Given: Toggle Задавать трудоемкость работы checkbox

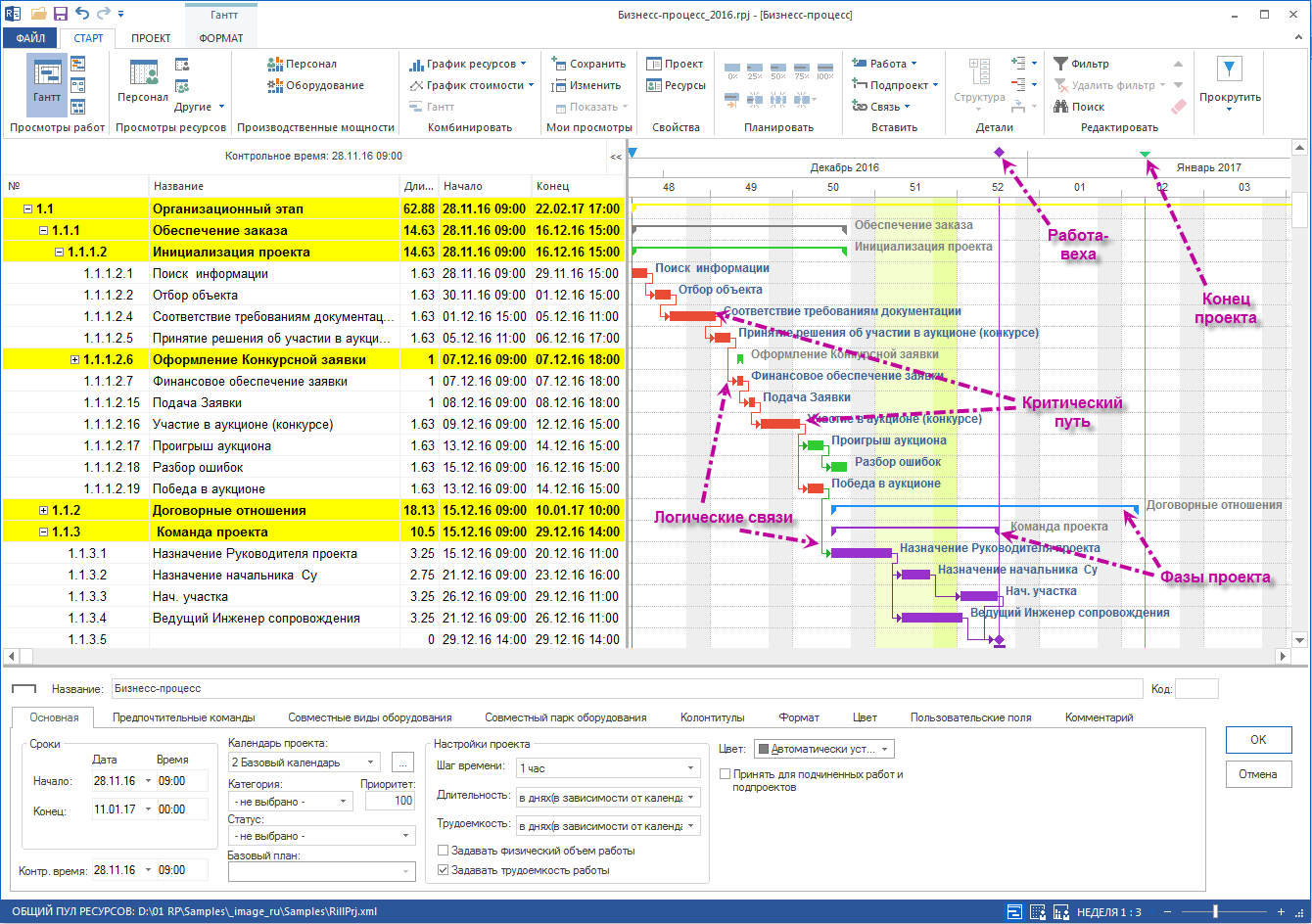Looking at the screenshot, I should pyautogui.click(x=444, y=870).
